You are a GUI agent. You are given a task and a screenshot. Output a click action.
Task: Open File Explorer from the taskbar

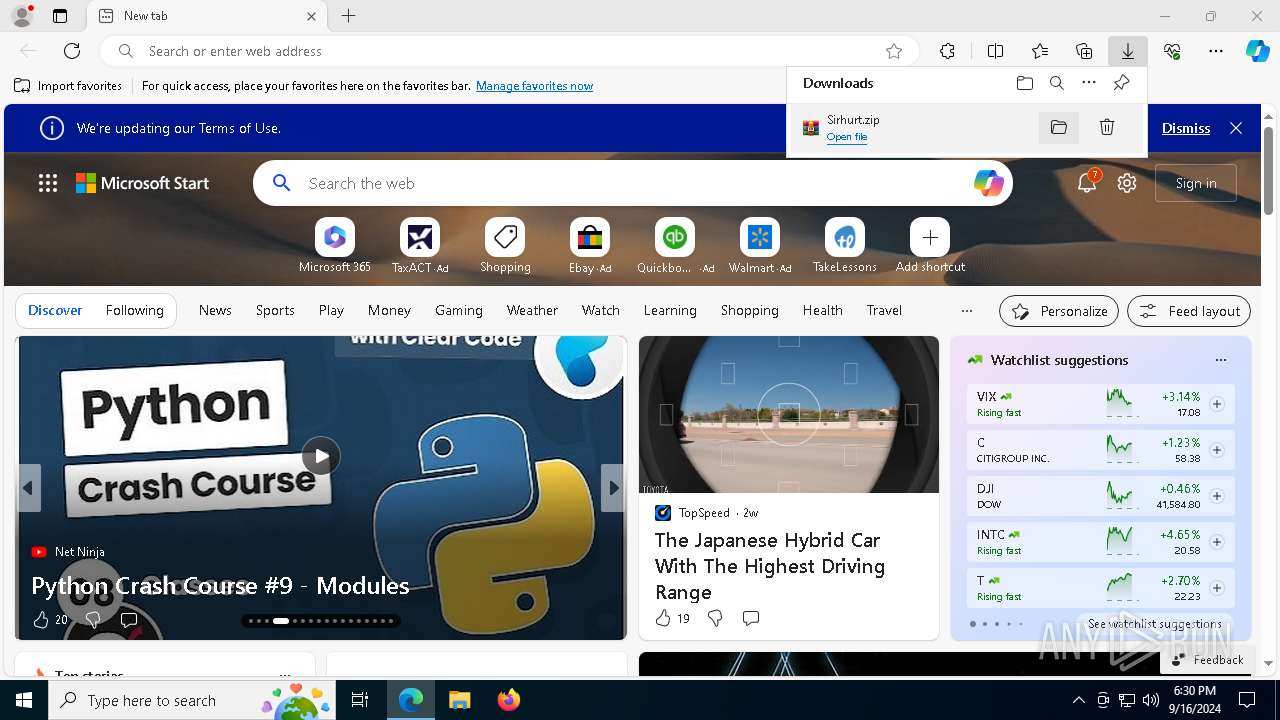tap(459, 700)
